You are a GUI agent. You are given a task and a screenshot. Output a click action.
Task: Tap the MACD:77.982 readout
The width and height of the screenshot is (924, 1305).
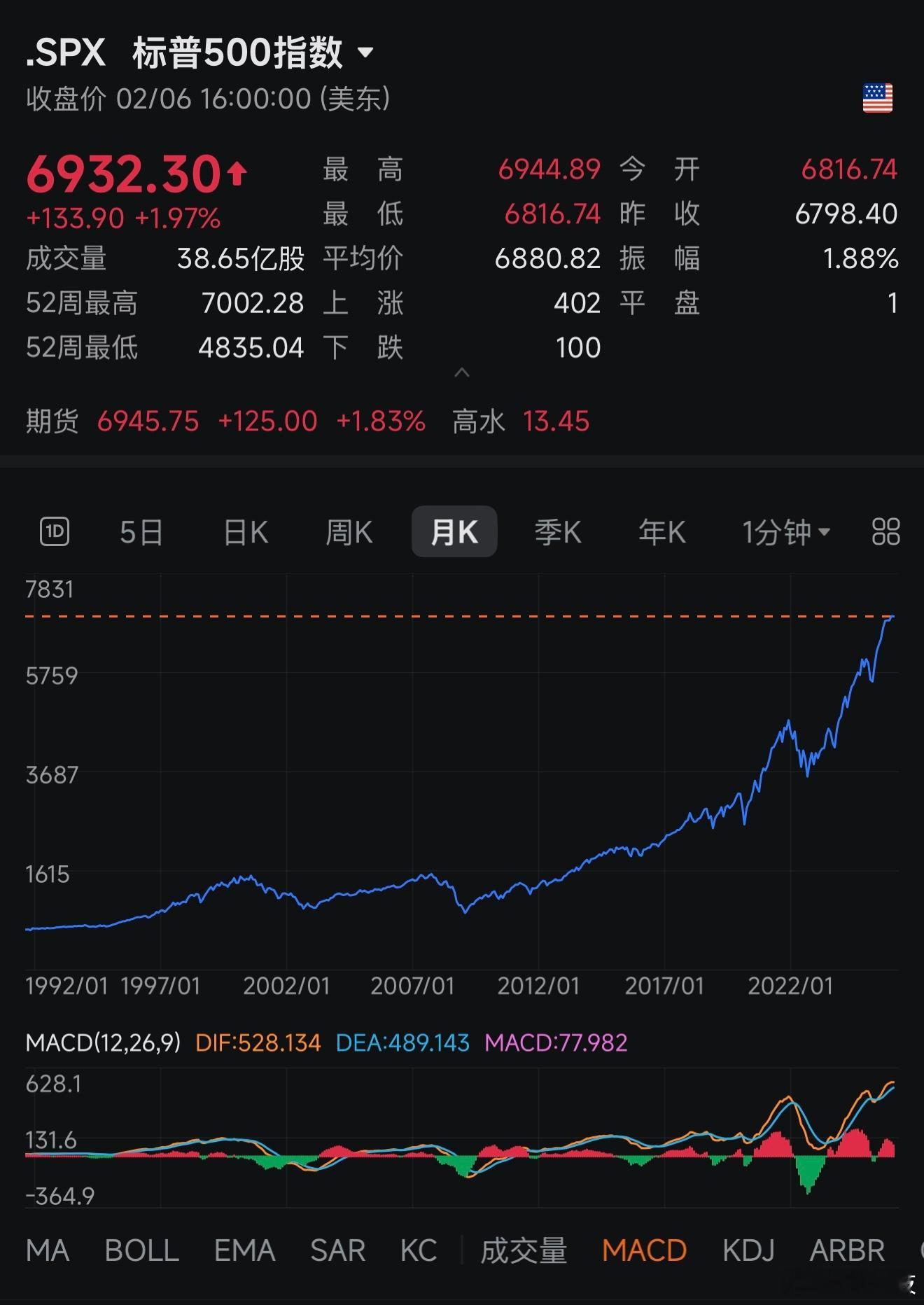coord(556,1043)
